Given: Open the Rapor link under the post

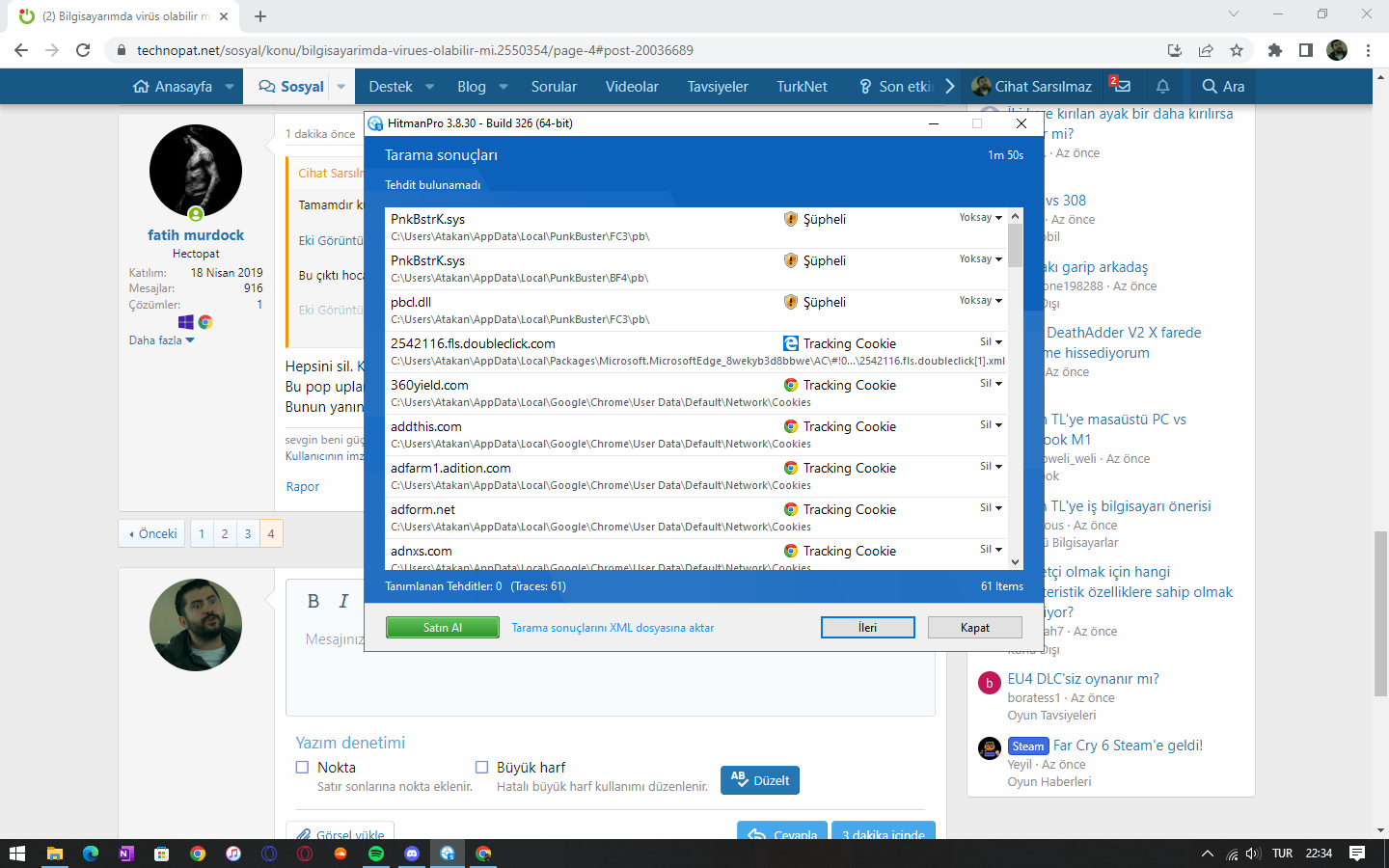Looking at the screenshot, I should pyautogui.click(x=303, y=487).
